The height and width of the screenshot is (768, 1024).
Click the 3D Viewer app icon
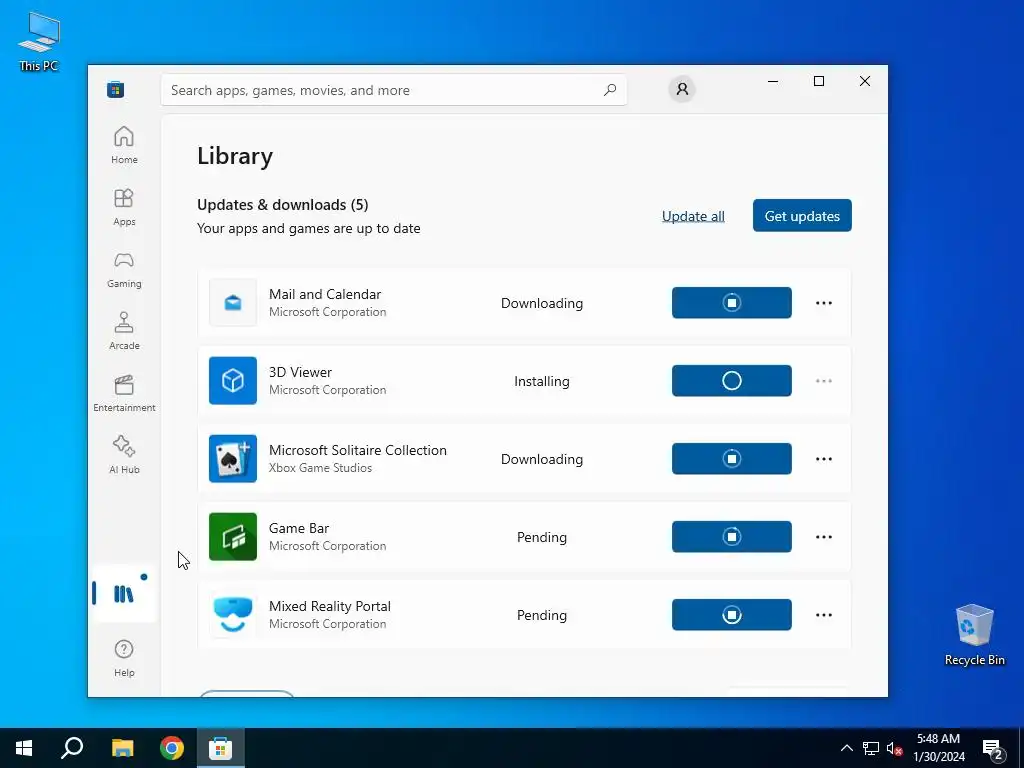point(233,381)
